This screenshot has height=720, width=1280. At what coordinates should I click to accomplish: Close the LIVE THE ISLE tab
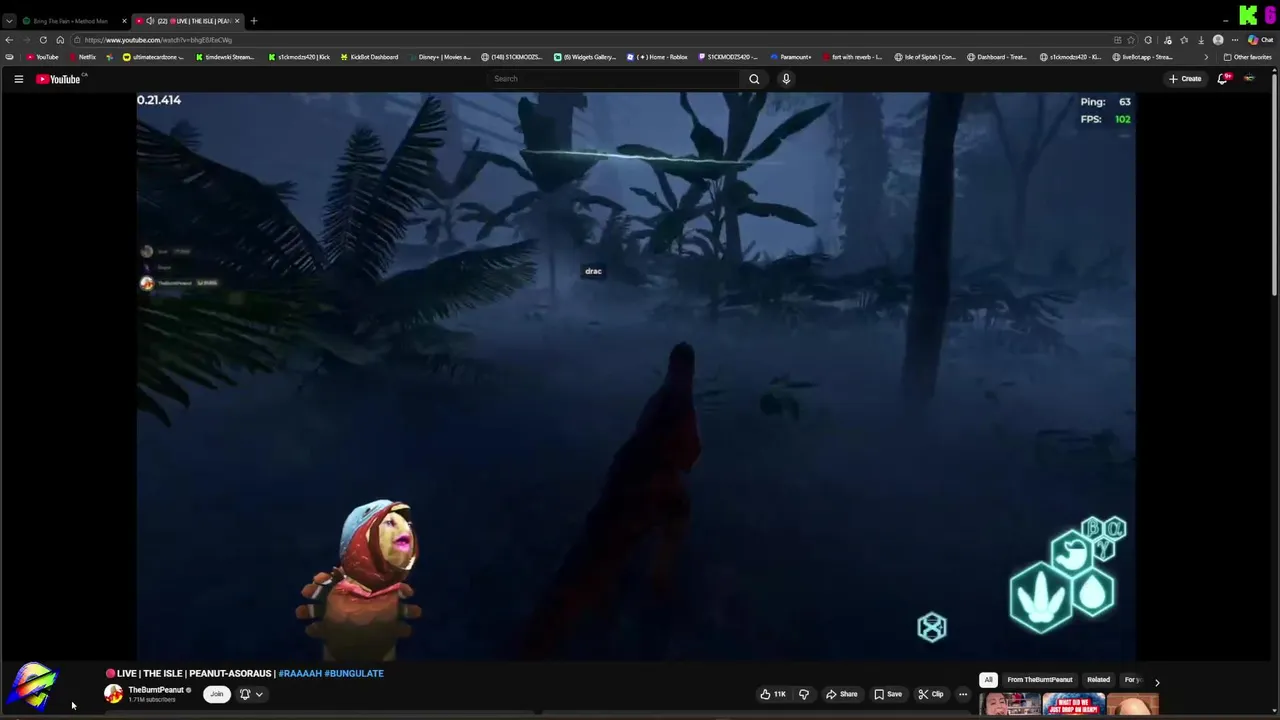[x=237, y=21]
